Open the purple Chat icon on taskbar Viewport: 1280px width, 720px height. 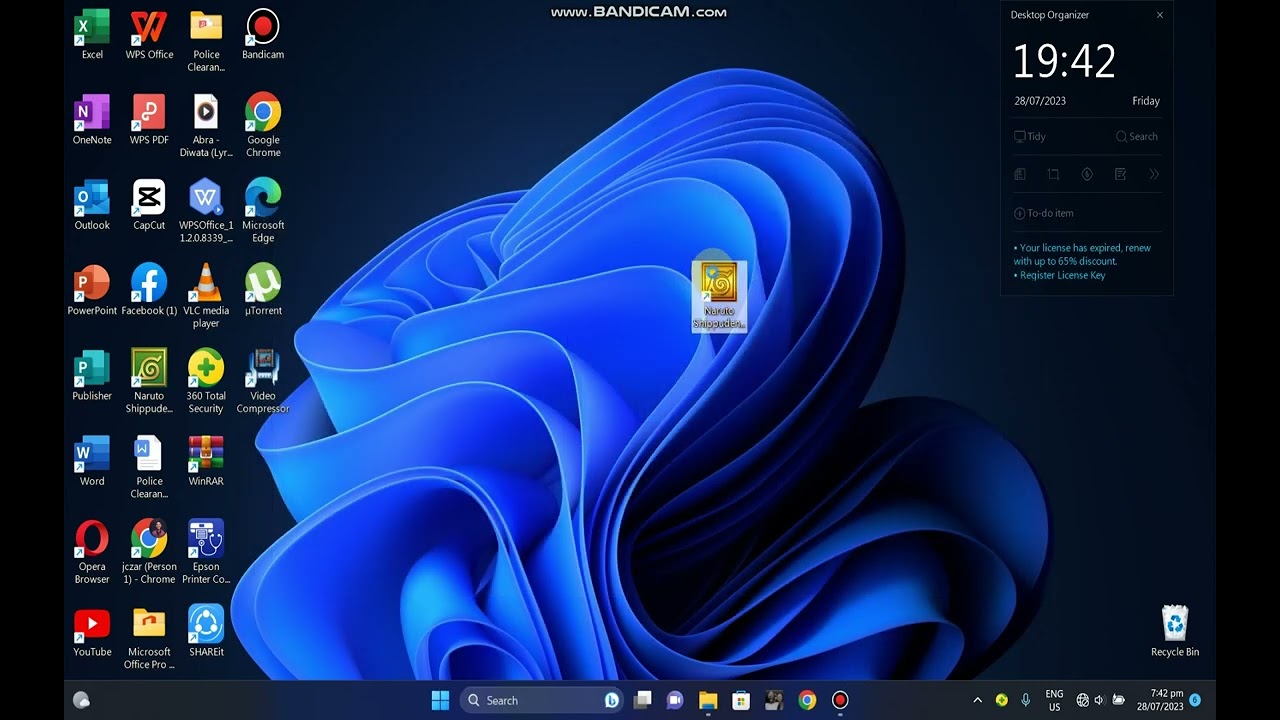(x=675, y=700)
